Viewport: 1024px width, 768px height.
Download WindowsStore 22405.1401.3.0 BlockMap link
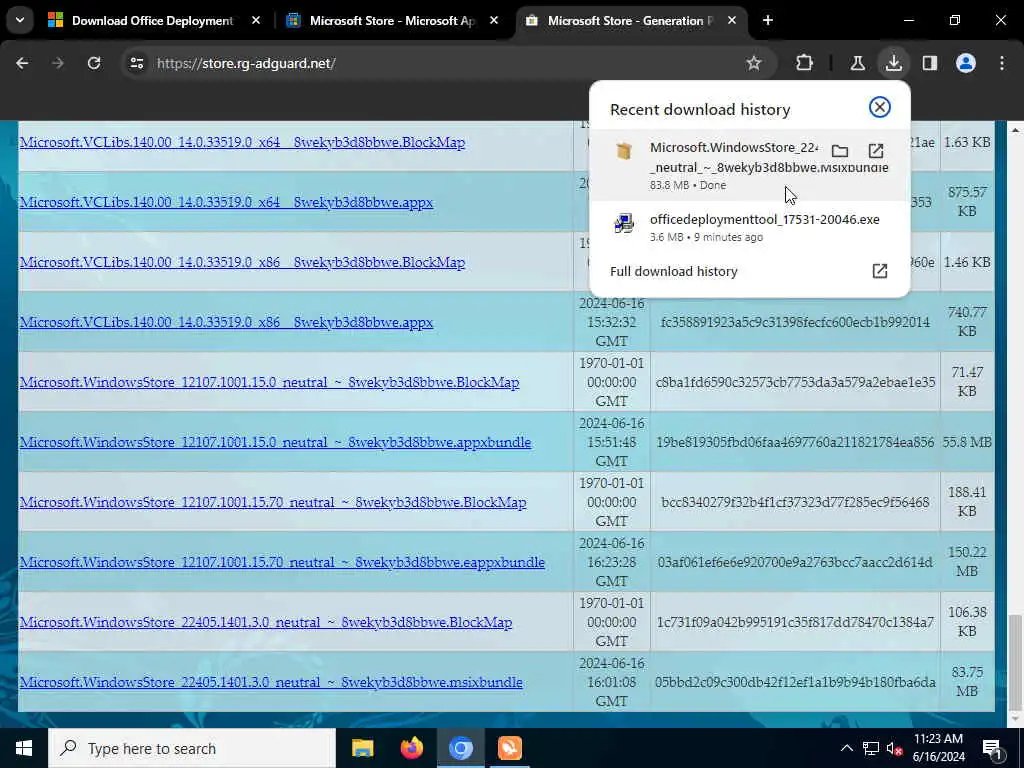[266, 623]
